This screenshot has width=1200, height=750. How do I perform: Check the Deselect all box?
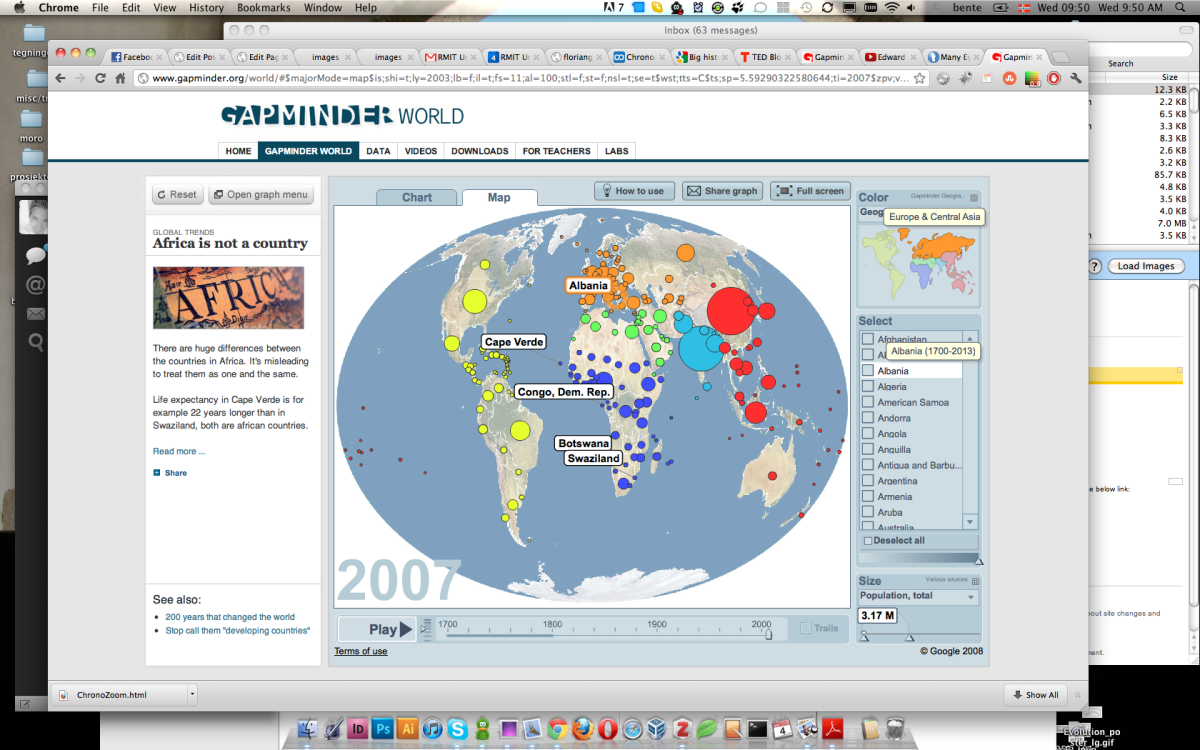tap(868, 541)
